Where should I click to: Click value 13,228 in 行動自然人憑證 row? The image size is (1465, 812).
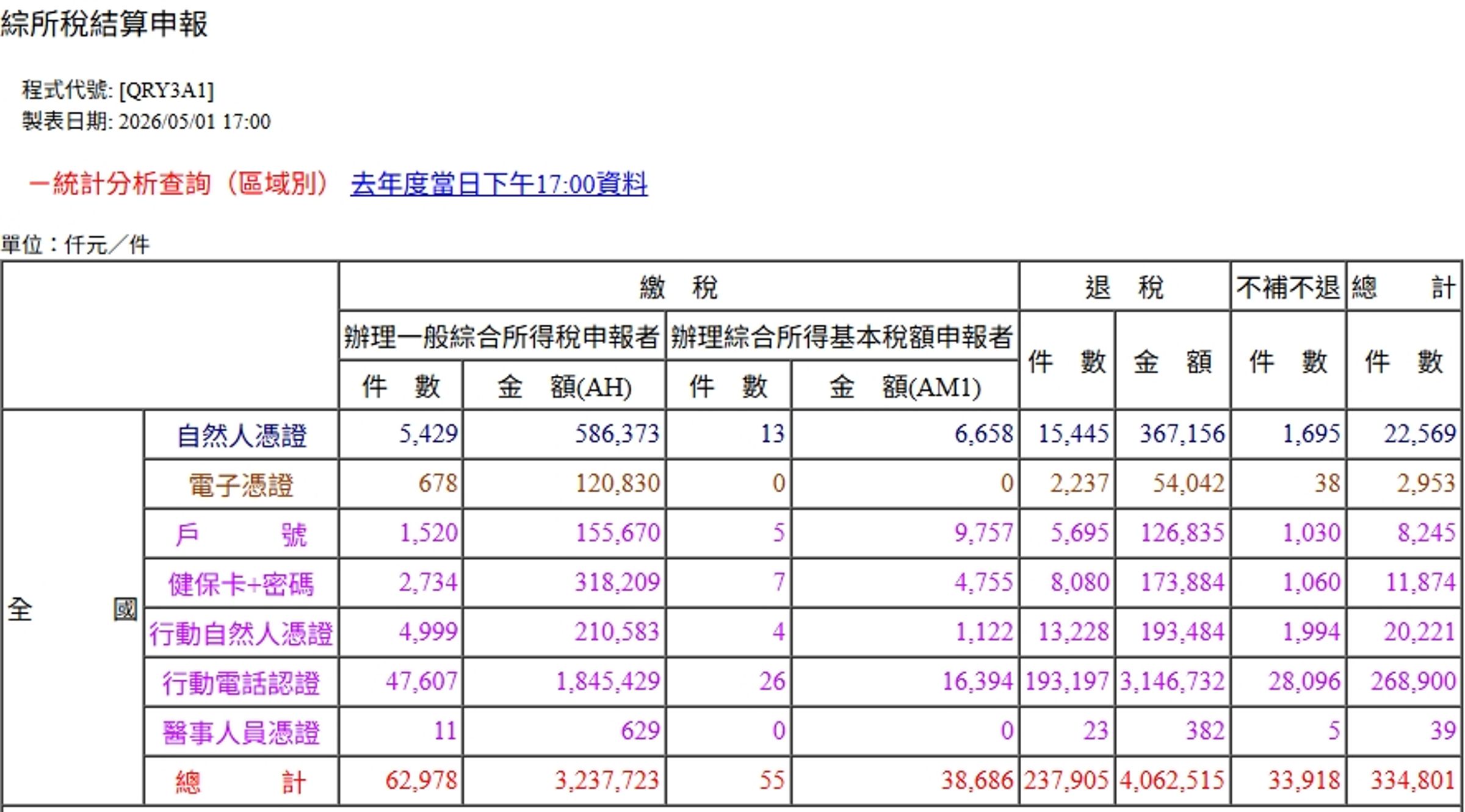(x=1074, y=631)
